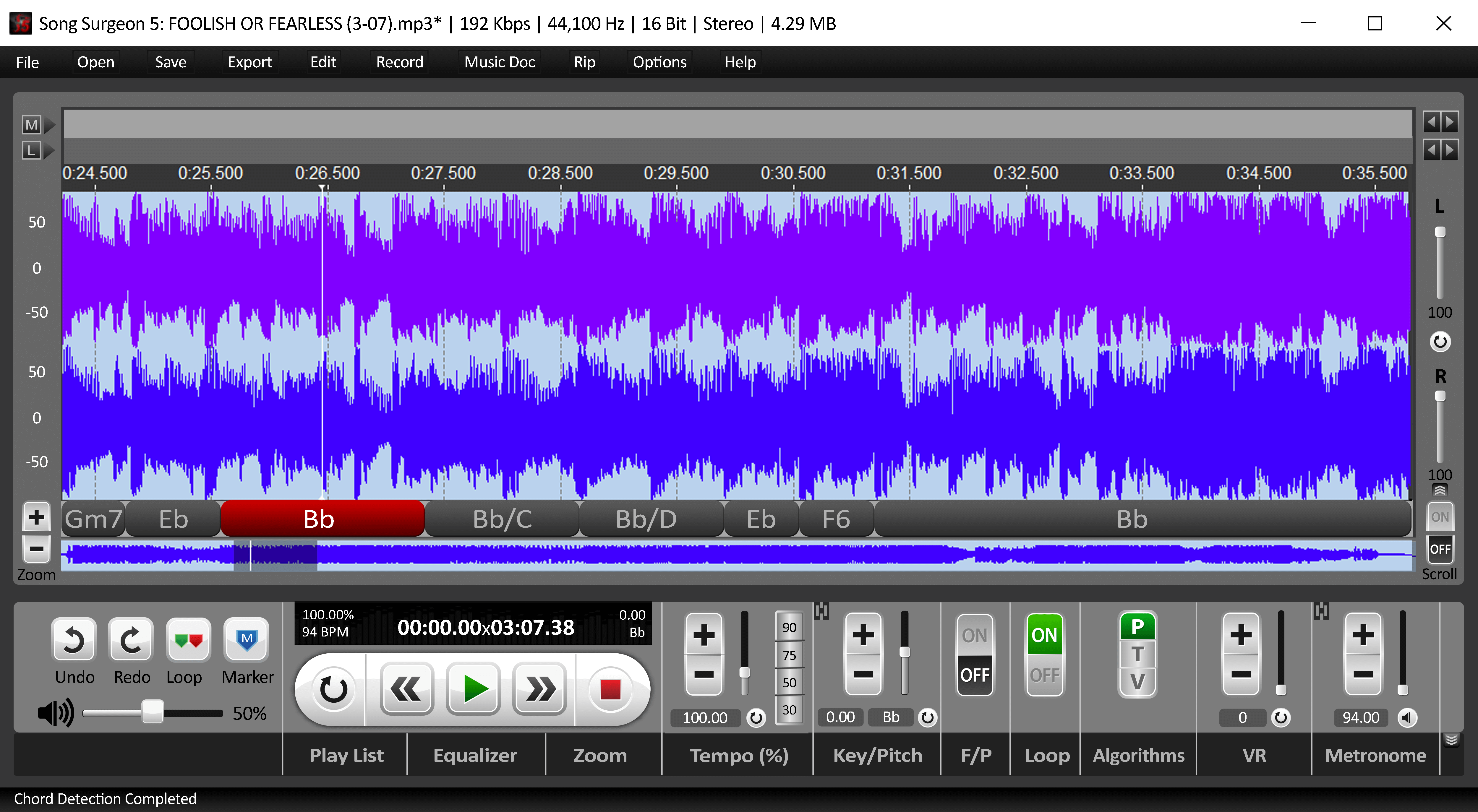Click the overview waveform navigator
The image size is (1478, 812).
(737, 555)
